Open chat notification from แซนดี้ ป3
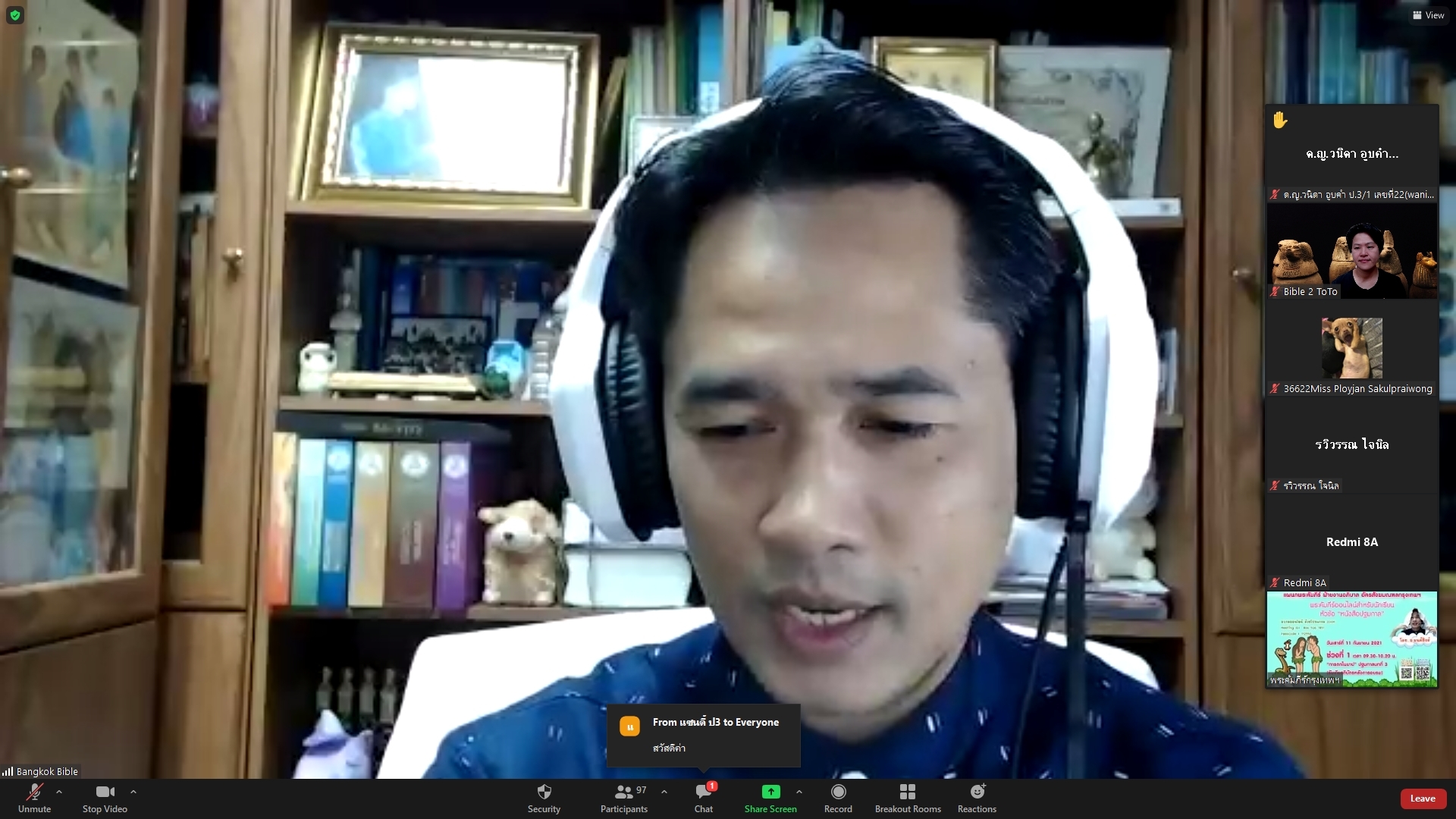This screenshot has width=1456, height=819. [x=703, y=736]
